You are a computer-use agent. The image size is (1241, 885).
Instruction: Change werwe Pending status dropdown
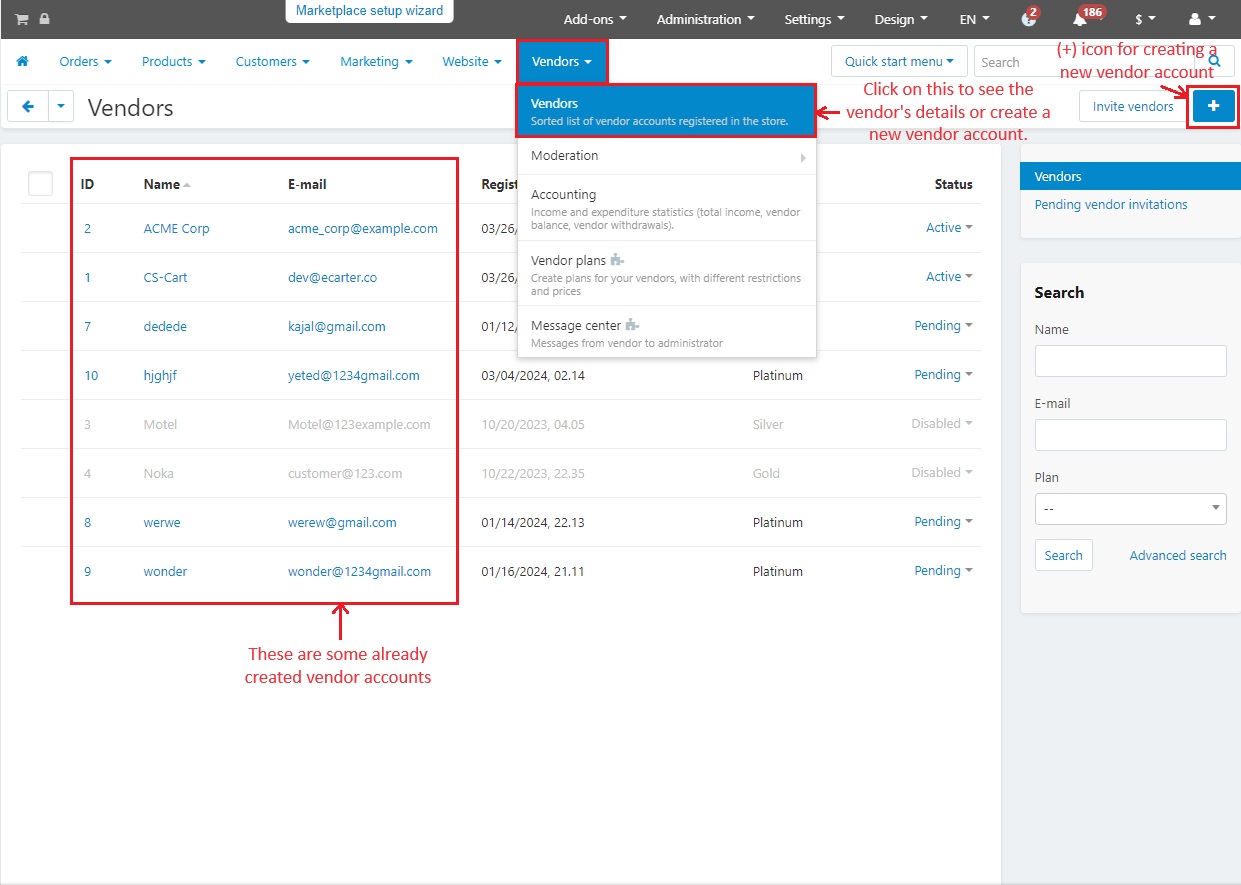click(x=943, y=522)
